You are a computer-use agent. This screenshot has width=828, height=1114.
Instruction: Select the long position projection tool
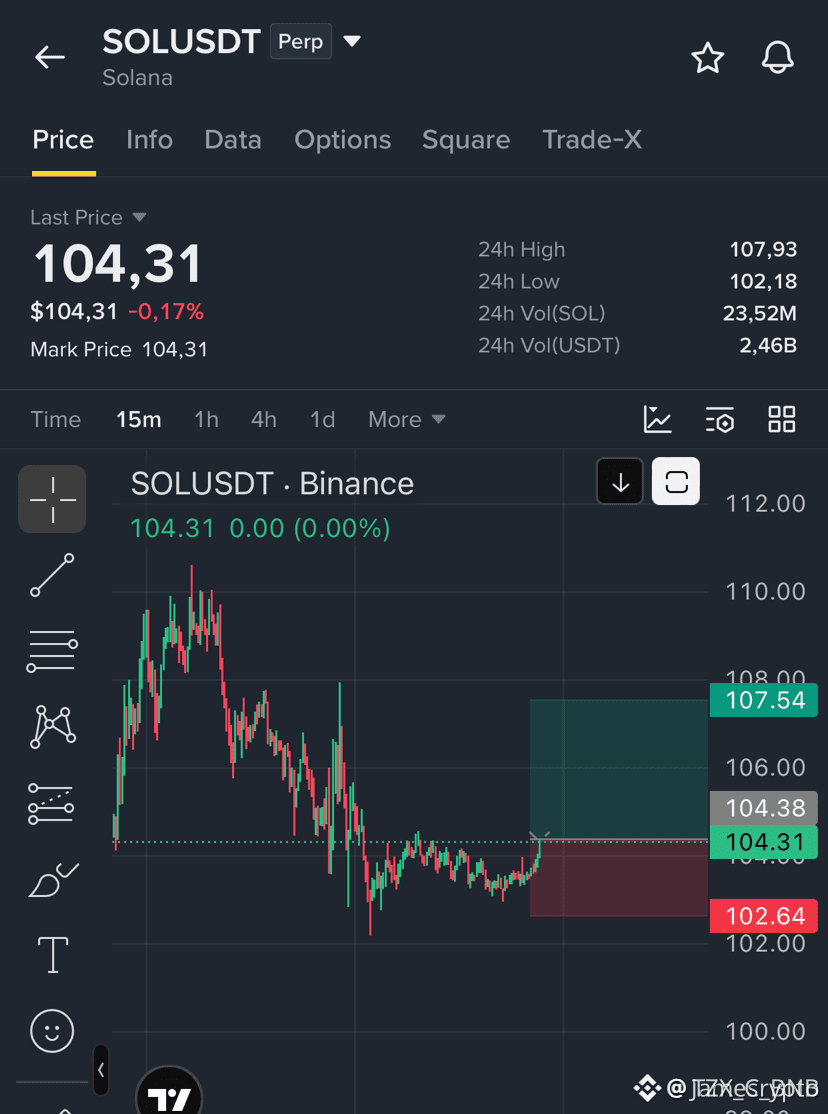pyautogui.click(x=52, y=803)
